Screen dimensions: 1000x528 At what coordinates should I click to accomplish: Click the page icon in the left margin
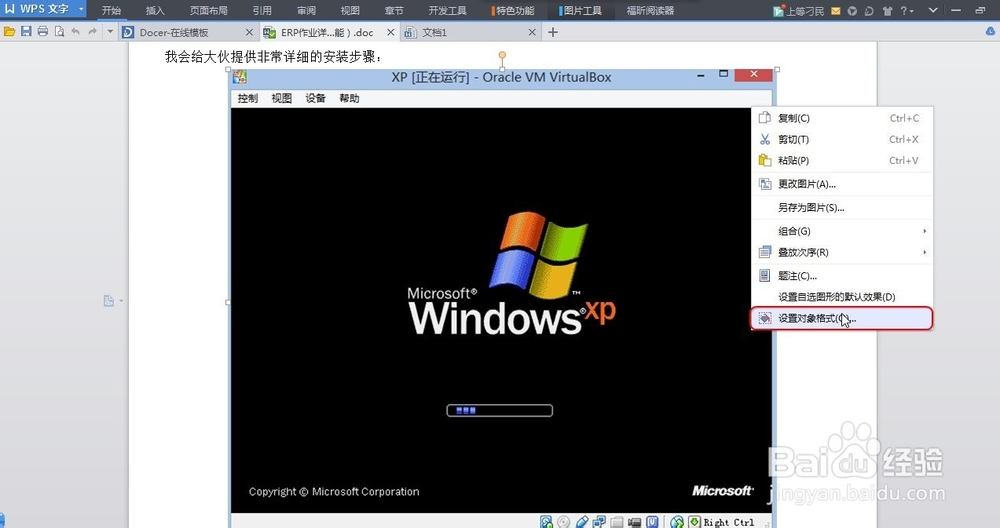(110, 301)
